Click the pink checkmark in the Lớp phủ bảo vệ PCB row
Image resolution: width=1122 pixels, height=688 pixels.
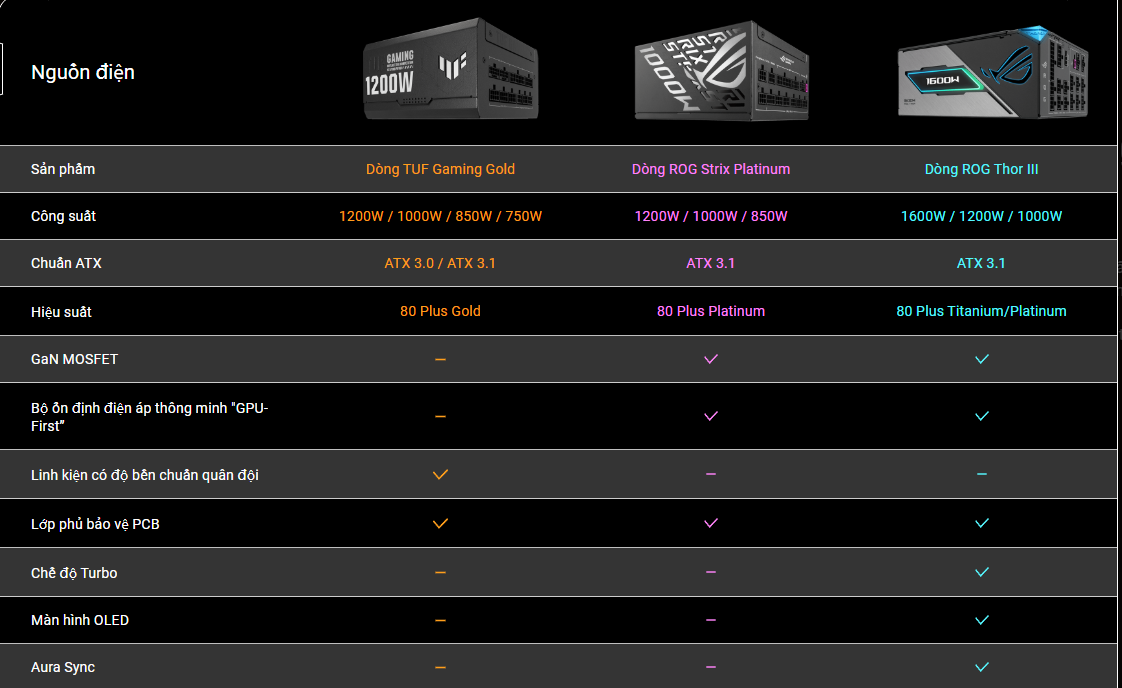coord(711,523)
